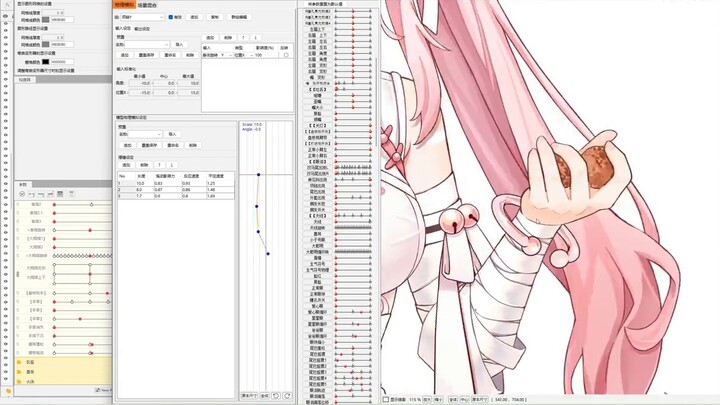Click 重命名 under the input preset
The width and height of the screenshot is (720, 405).
[x=170, y=55]
